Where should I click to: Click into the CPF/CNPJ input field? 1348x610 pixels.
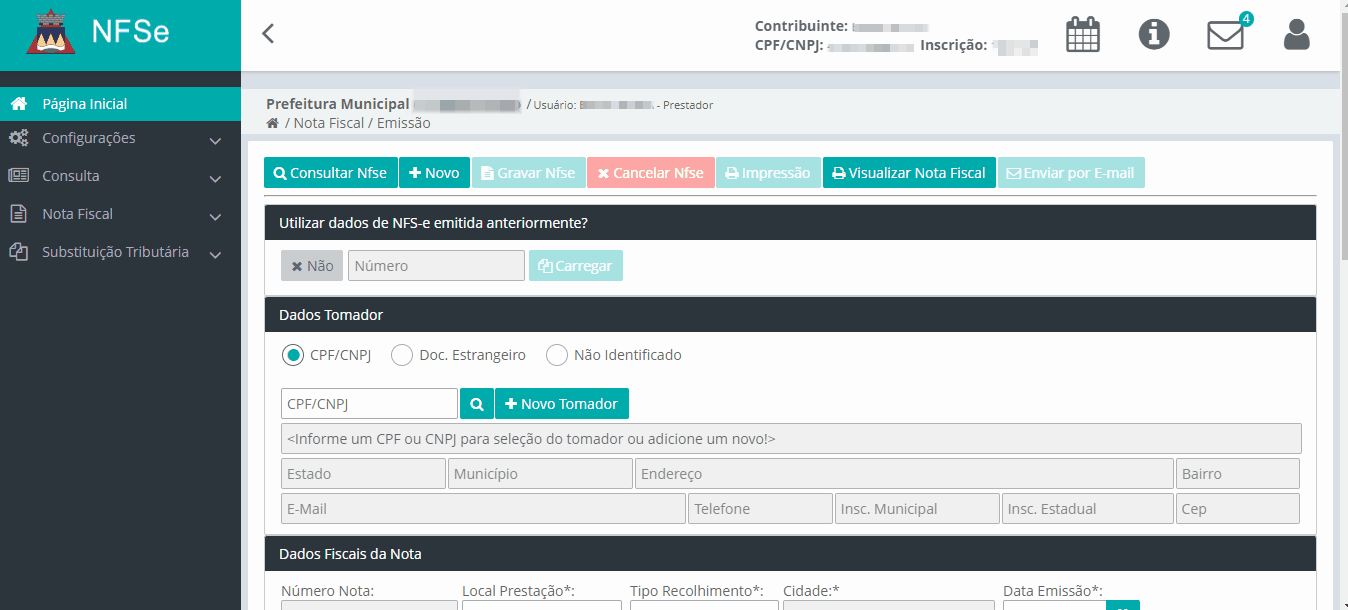tap(369, 404)
